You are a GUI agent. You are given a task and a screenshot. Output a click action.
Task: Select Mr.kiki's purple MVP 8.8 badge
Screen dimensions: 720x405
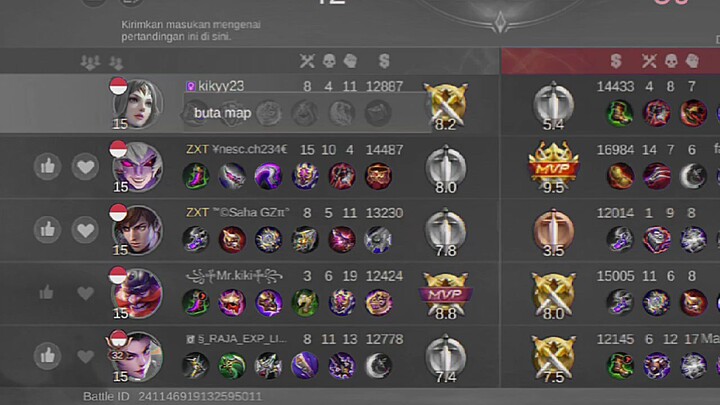445,295
